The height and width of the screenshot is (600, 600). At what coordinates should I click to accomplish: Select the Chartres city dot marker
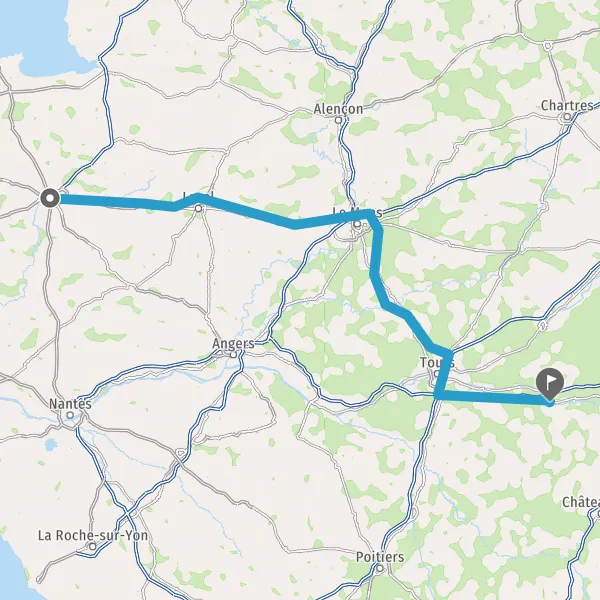click(x=567, y=116)
